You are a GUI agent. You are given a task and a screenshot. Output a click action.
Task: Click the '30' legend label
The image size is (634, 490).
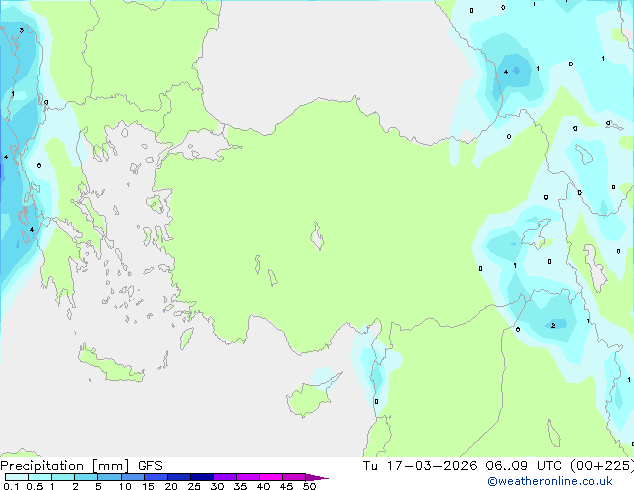pyautogui.click(x=217, y=486)
